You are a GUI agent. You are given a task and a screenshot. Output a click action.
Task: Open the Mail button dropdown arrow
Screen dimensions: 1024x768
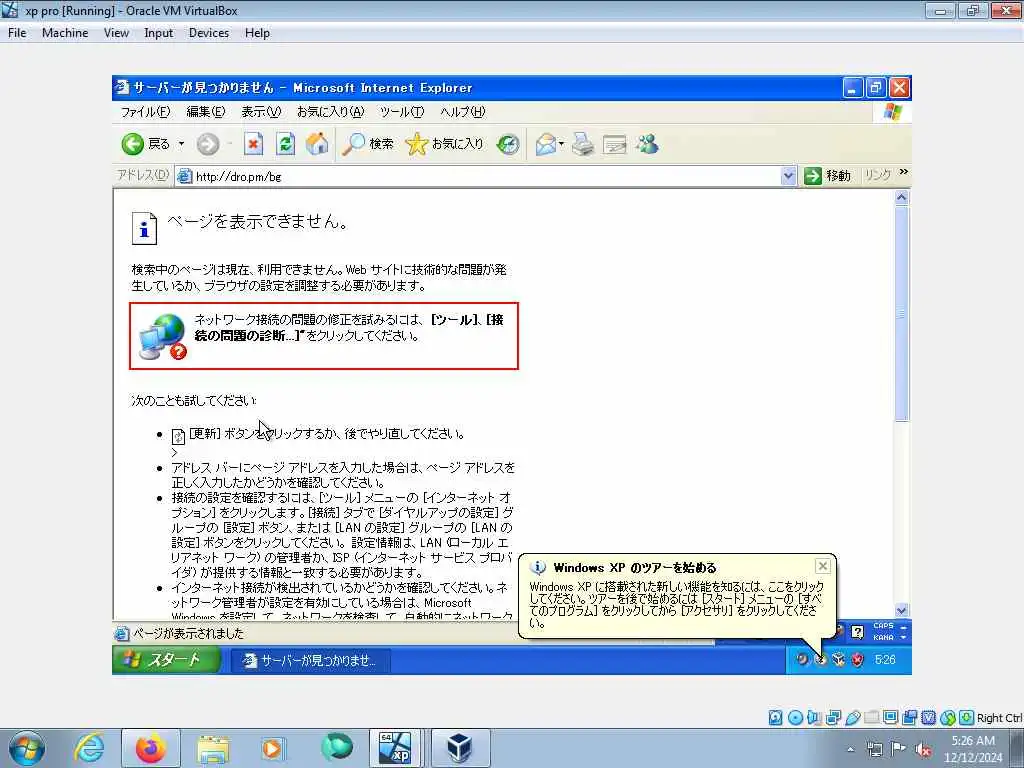(x=561, y=144)
